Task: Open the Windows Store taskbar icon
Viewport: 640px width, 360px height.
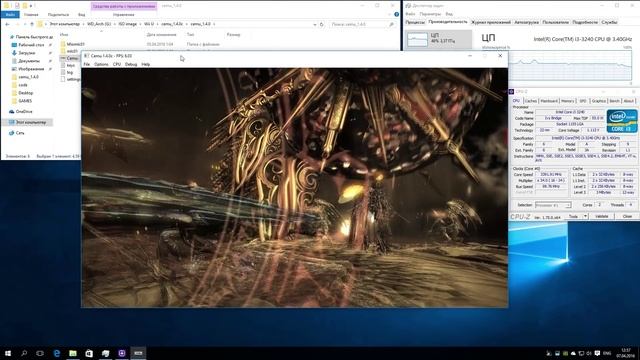Action: coord(89,353)
